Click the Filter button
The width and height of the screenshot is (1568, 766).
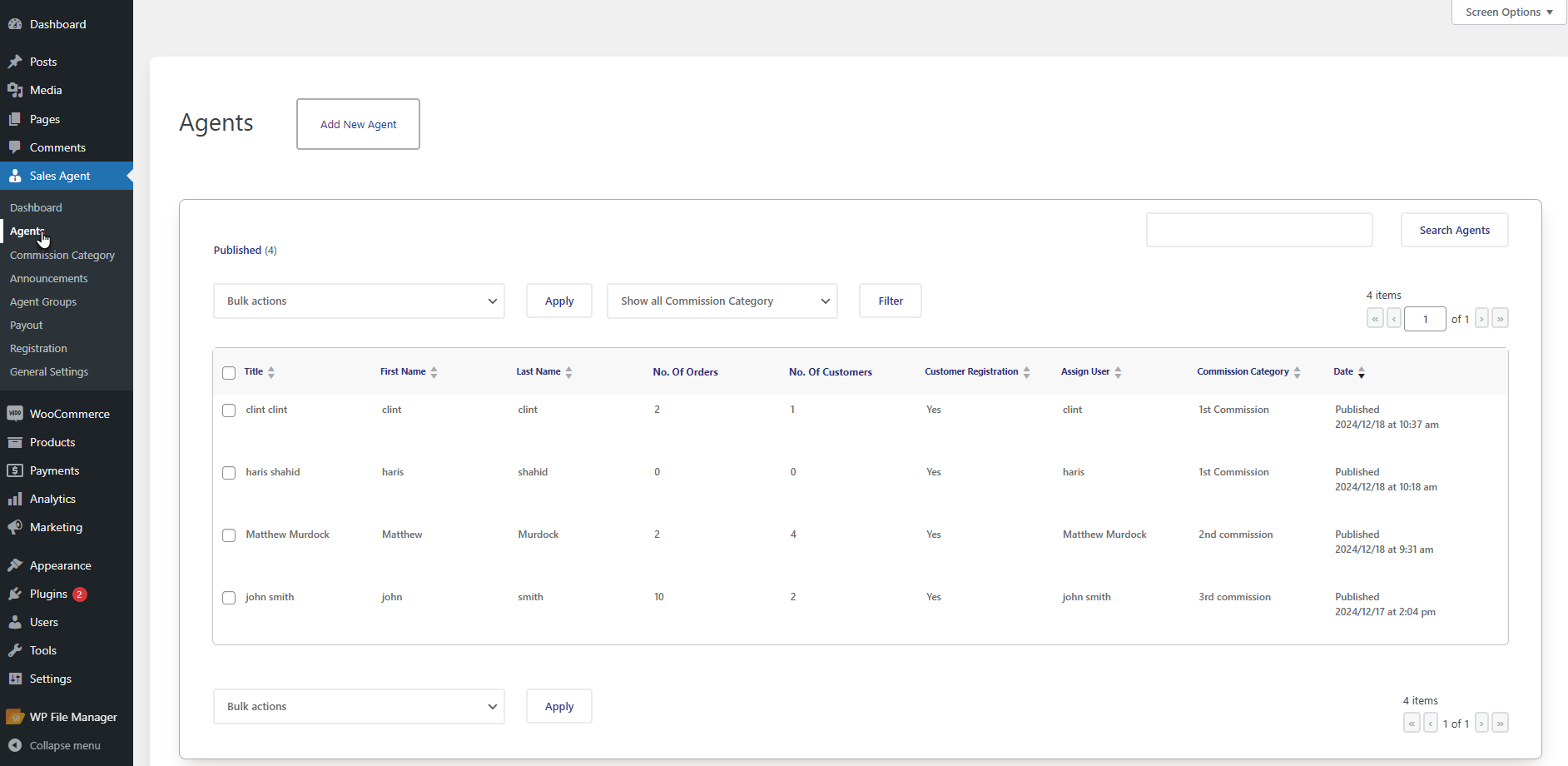point(891,301)
